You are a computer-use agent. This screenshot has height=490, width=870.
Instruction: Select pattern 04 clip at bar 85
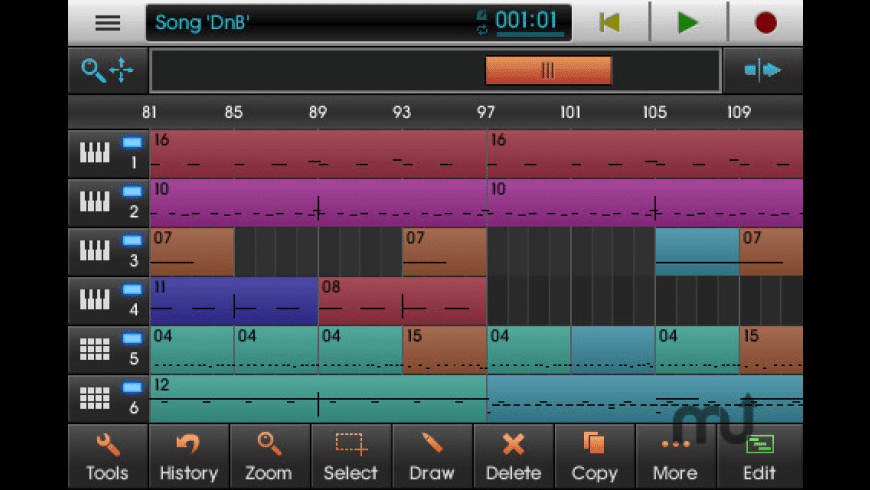pyautogui.click(x=276, y=350)
